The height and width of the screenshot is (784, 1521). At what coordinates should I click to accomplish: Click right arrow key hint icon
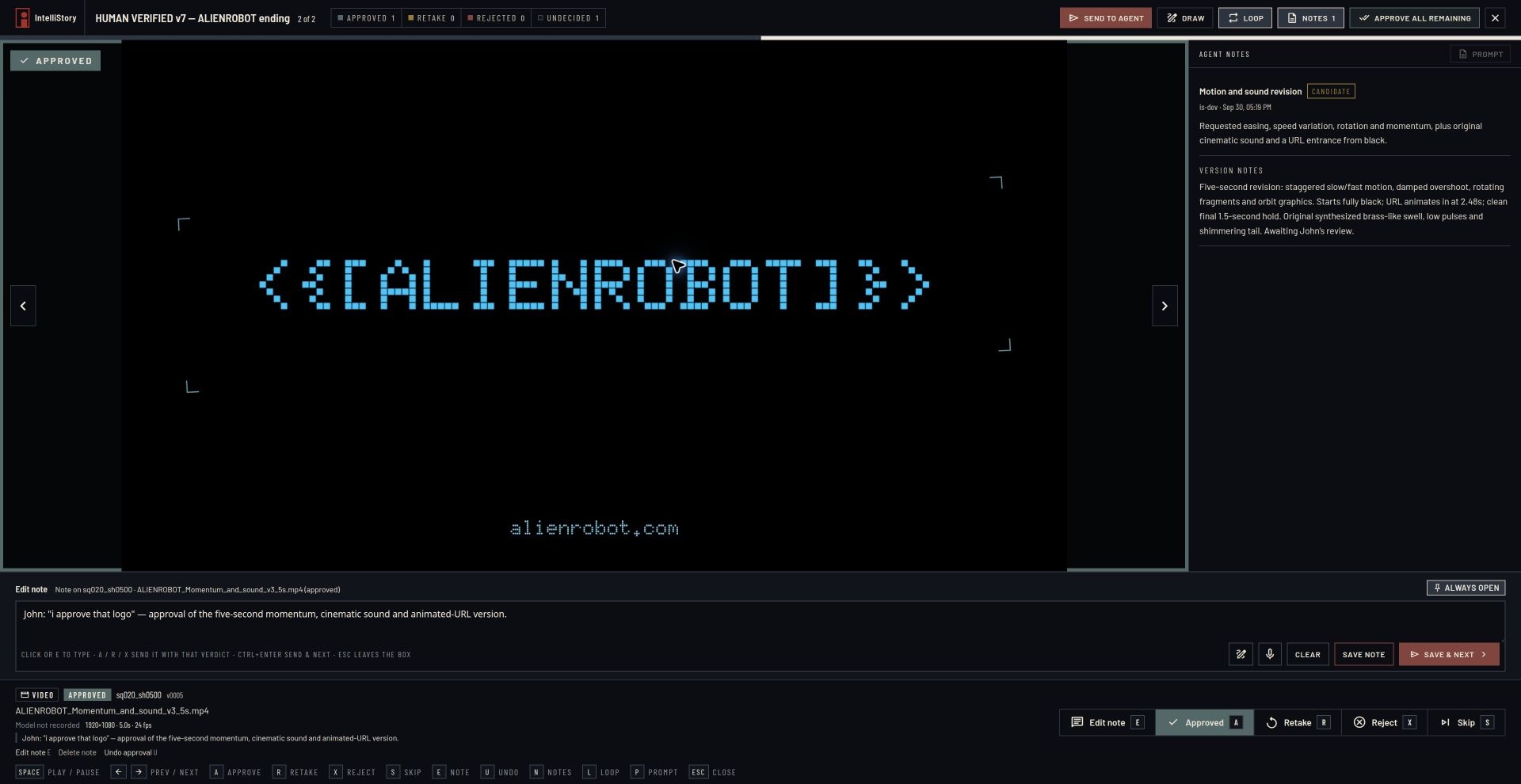tap(139, 772)
